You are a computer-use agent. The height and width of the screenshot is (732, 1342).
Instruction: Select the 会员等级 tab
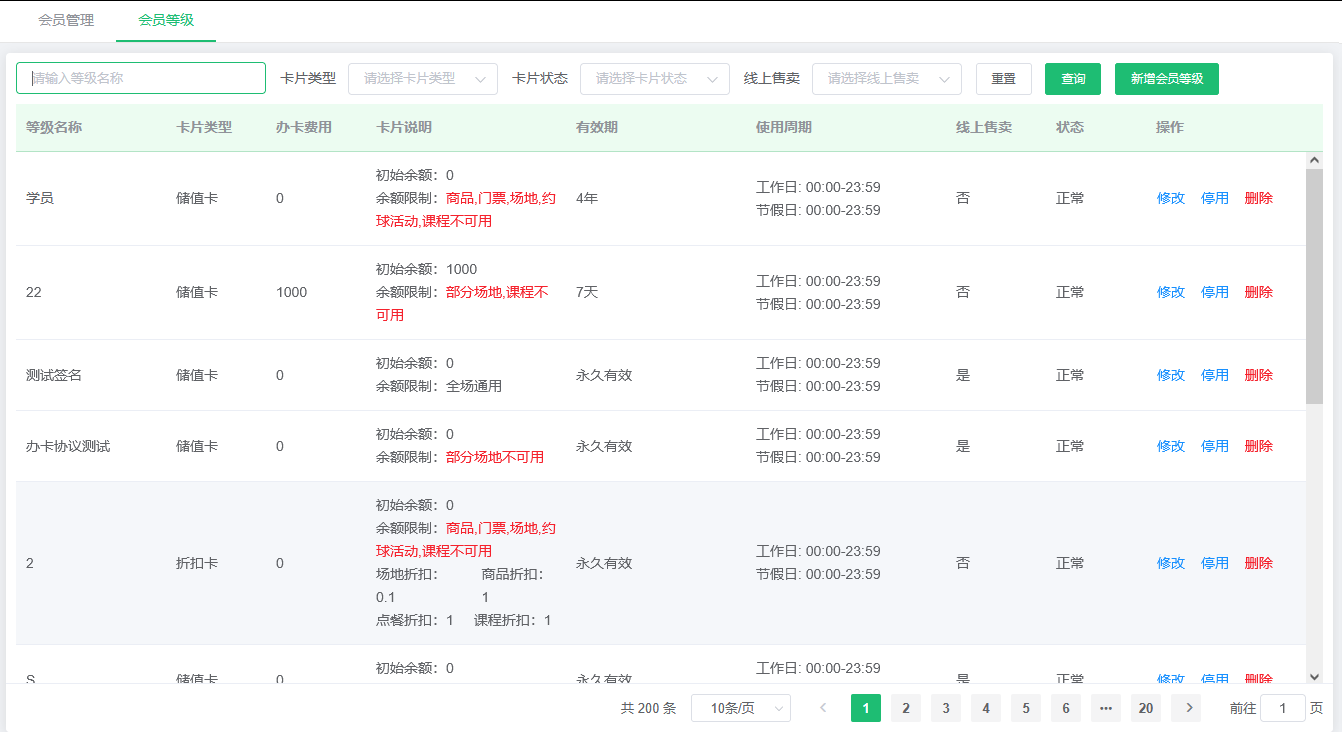166,20
